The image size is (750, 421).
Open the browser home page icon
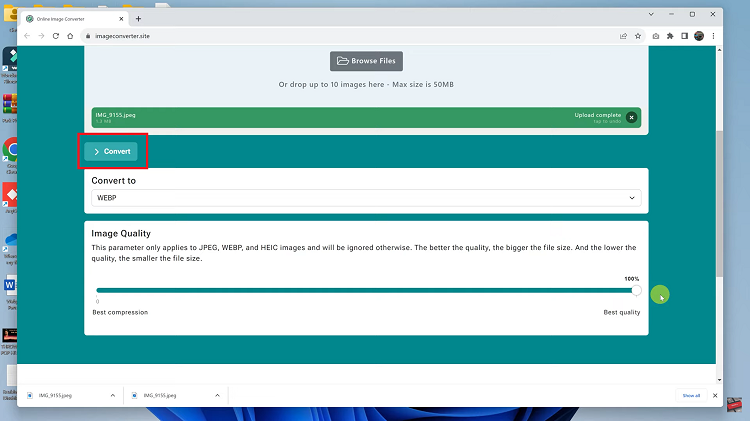(71, 36)
